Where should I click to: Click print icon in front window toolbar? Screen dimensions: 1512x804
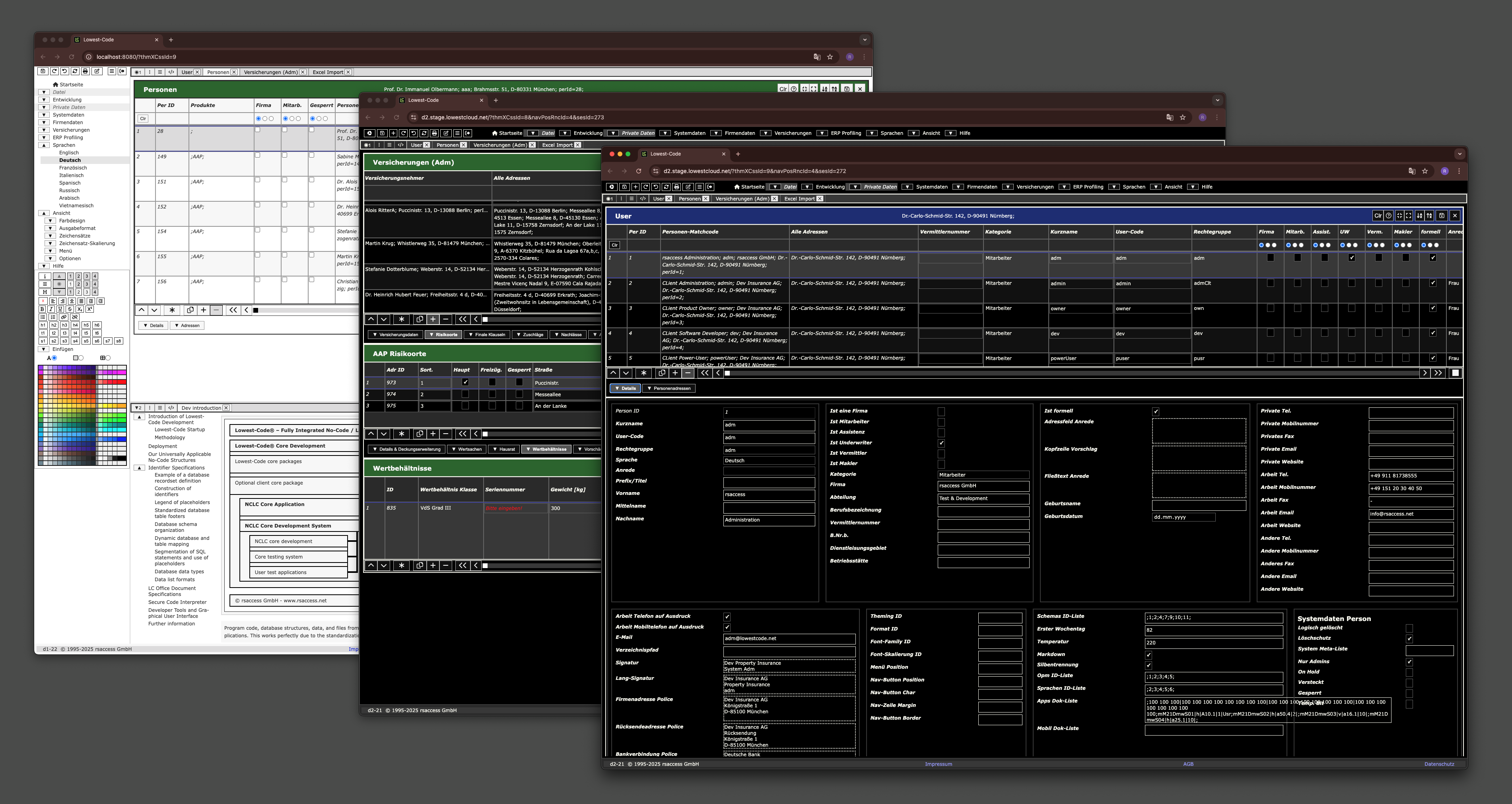tap(677, 187)
